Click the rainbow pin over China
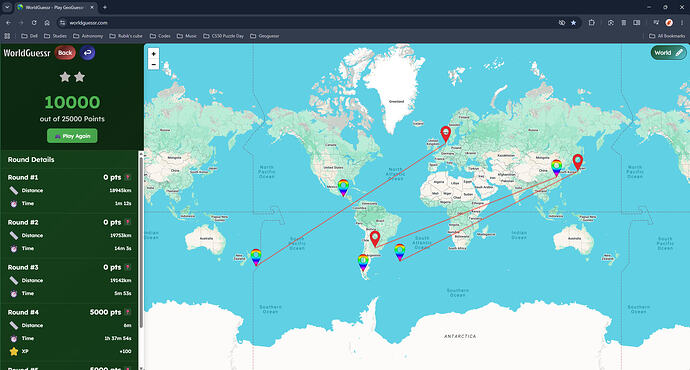This screenshot has width=690, height=370. (556, 168)
